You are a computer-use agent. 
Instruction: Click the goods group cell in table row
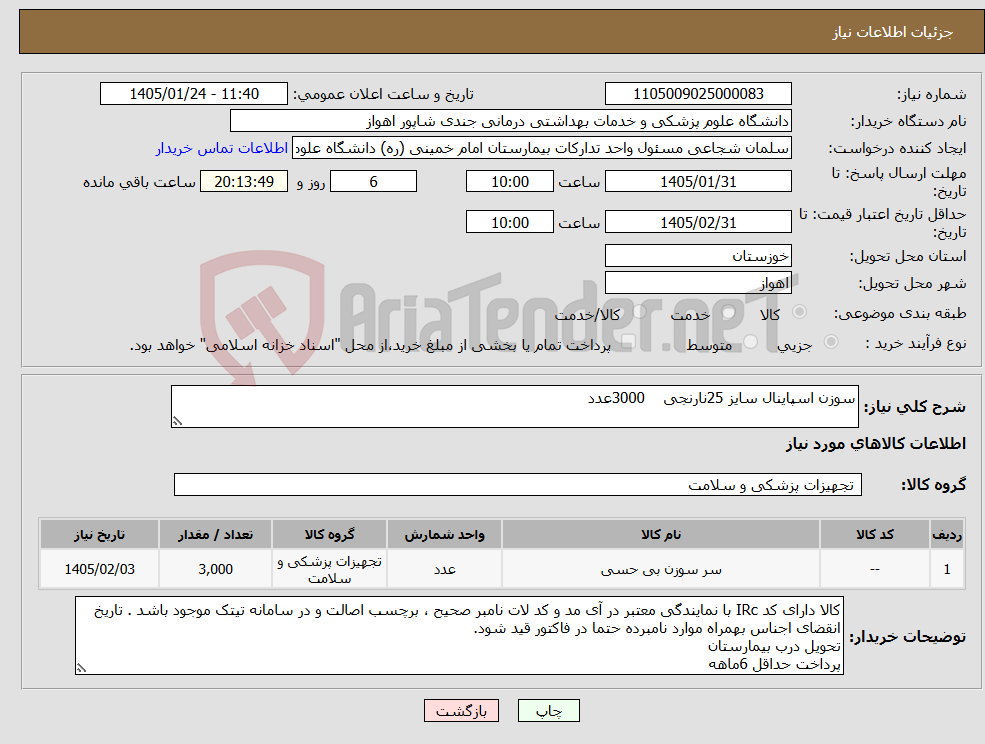pos(329,569)
